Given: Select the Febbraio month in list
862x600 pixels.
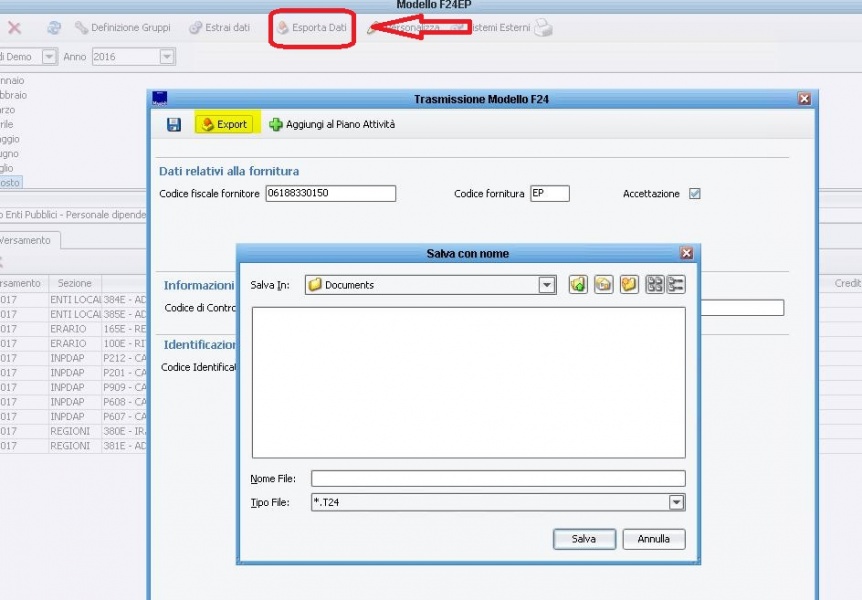Looking at the screenshot, I should click(x=13, y=95).
